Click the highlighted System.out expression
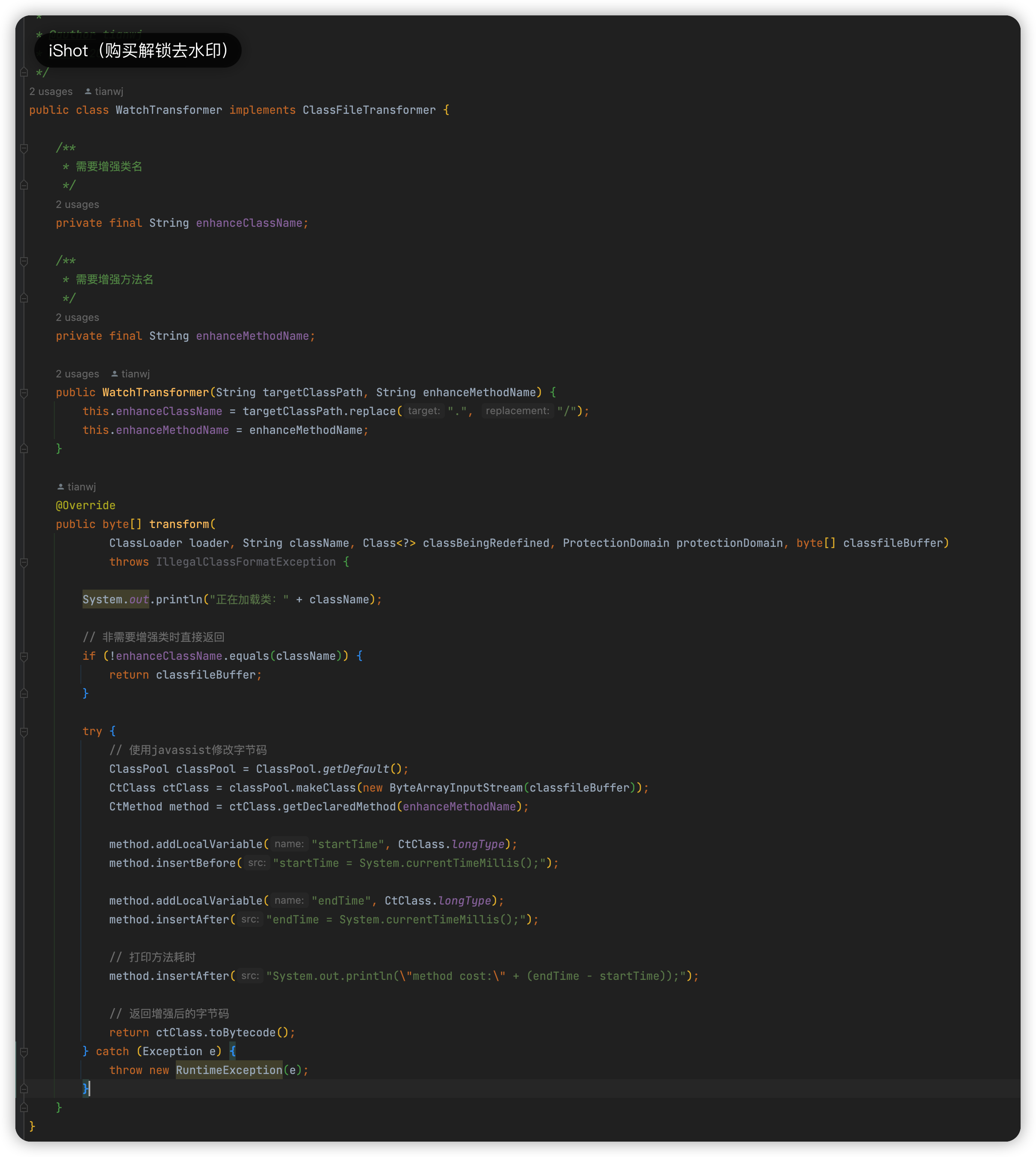The height and width of the screenshot is (1157, 1036). tap(115, 599)
